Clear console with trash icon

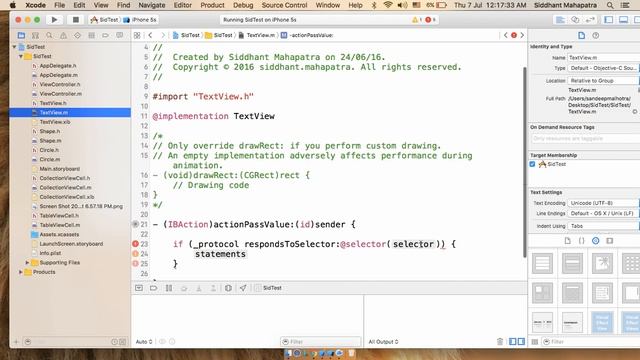coord(500,342)
